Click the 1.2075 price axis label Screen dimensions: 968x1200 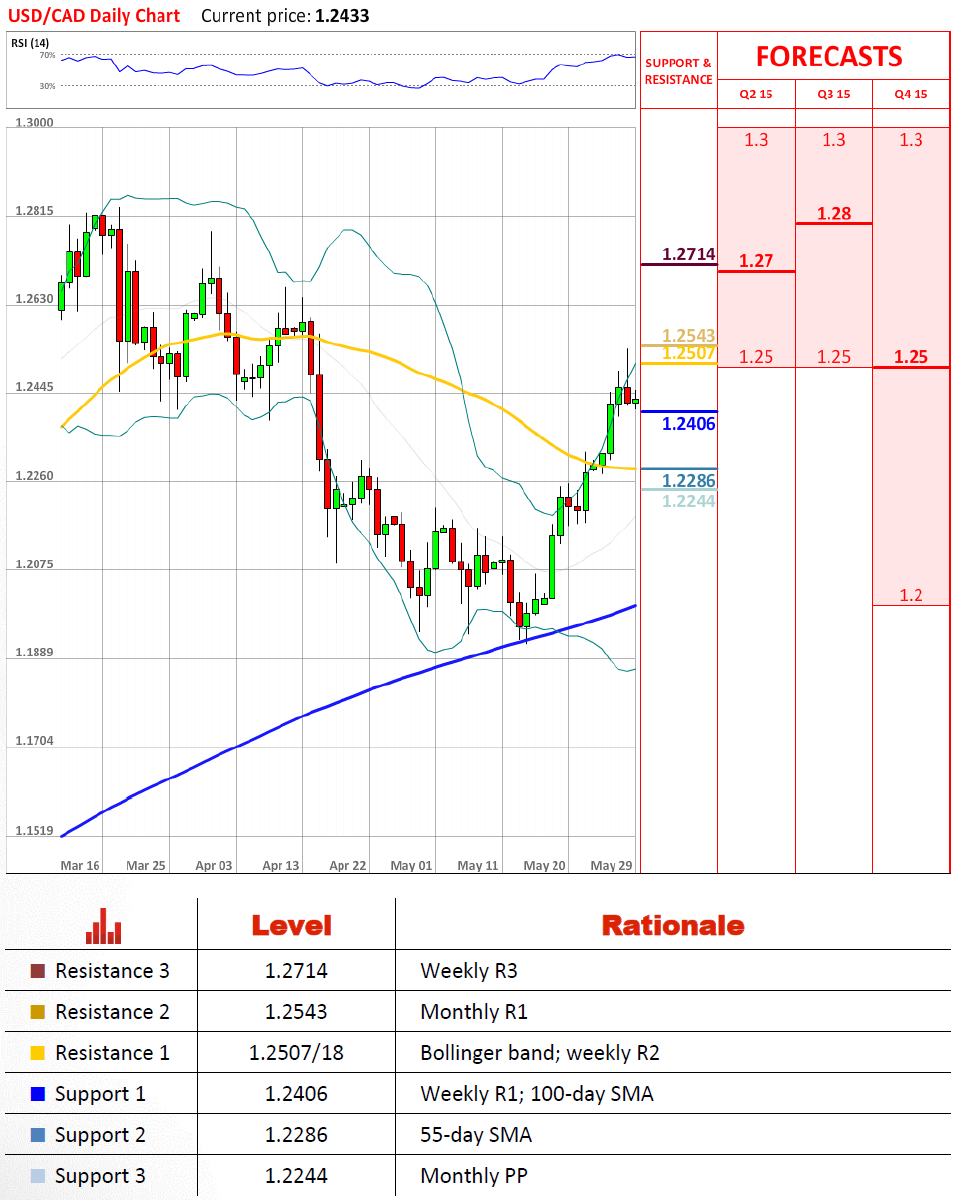(35, 564)
